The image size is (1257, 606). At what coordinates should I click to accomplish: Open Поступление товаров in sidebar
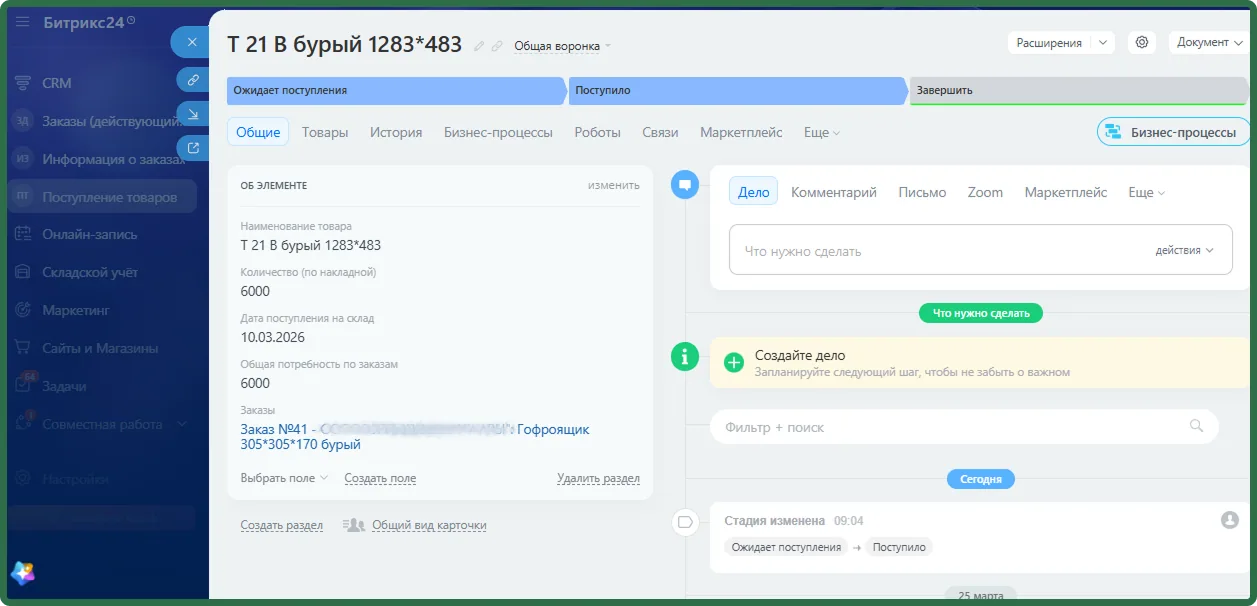tap(102, 197)
